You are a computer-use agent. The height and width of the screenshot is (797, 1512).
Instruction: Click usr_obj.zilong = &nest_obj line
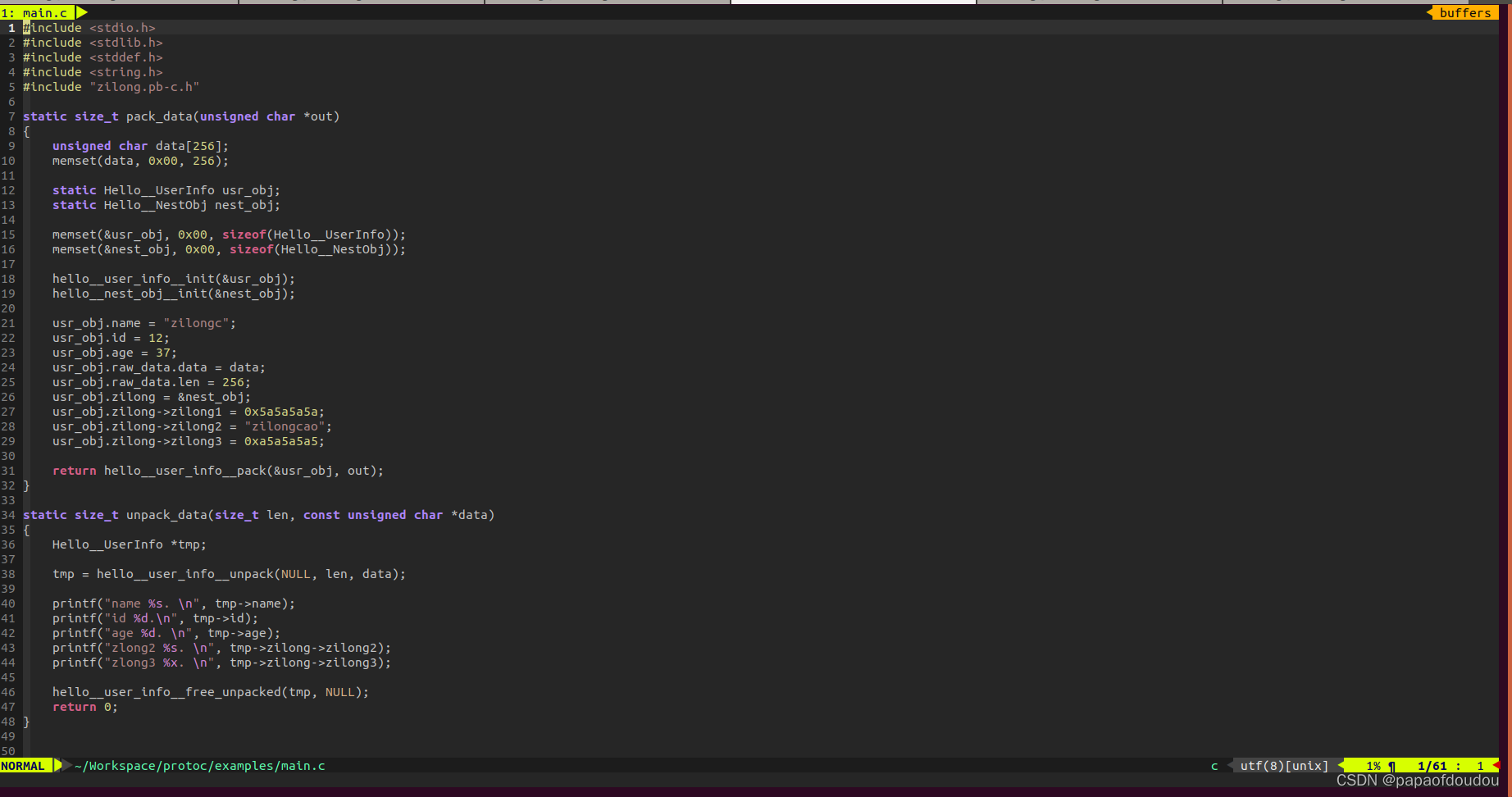point(152,397)
